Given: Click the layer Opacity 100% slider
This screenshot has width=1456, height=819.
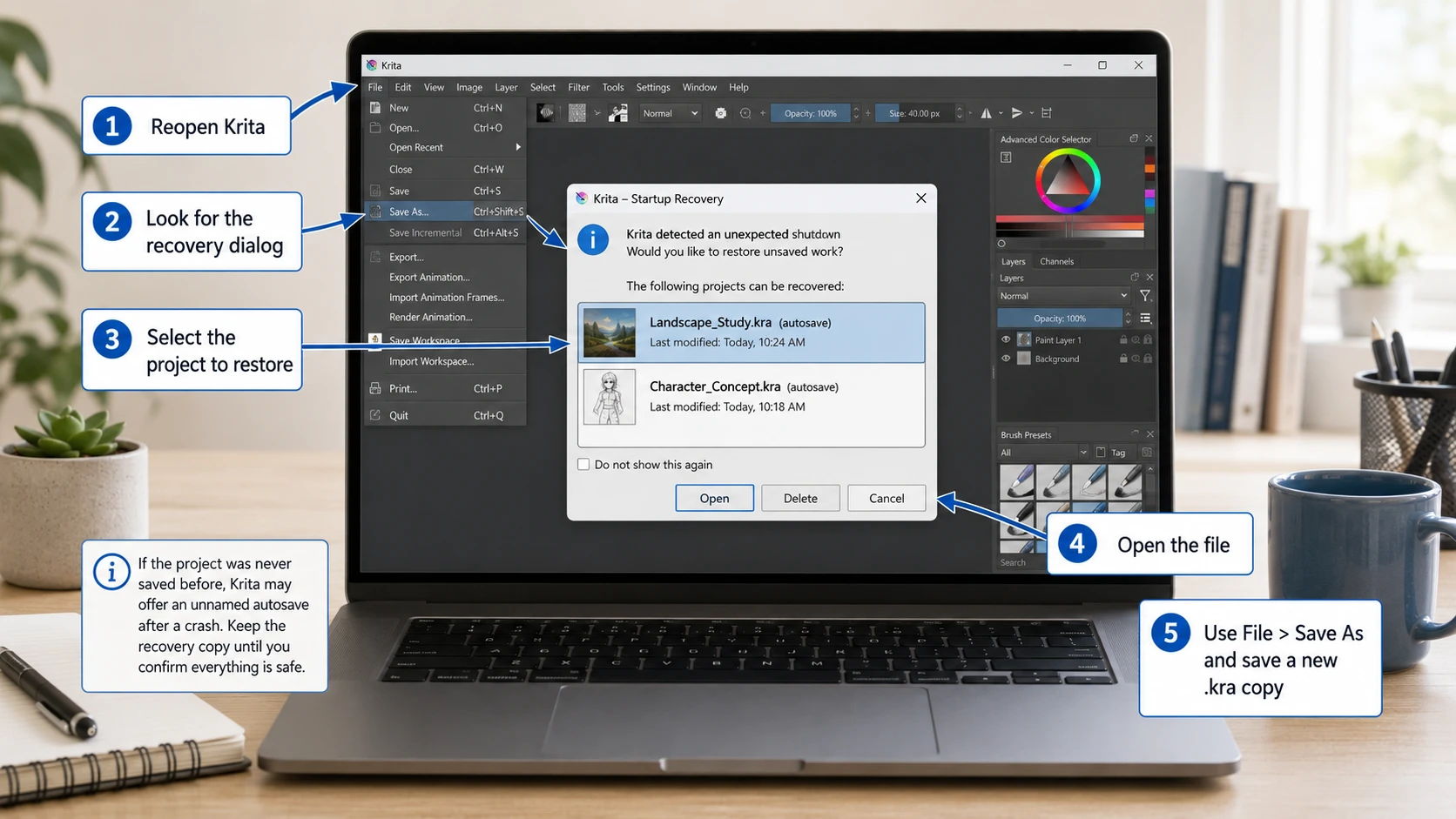Looking at the screenshot, I should pos(1060,318).
